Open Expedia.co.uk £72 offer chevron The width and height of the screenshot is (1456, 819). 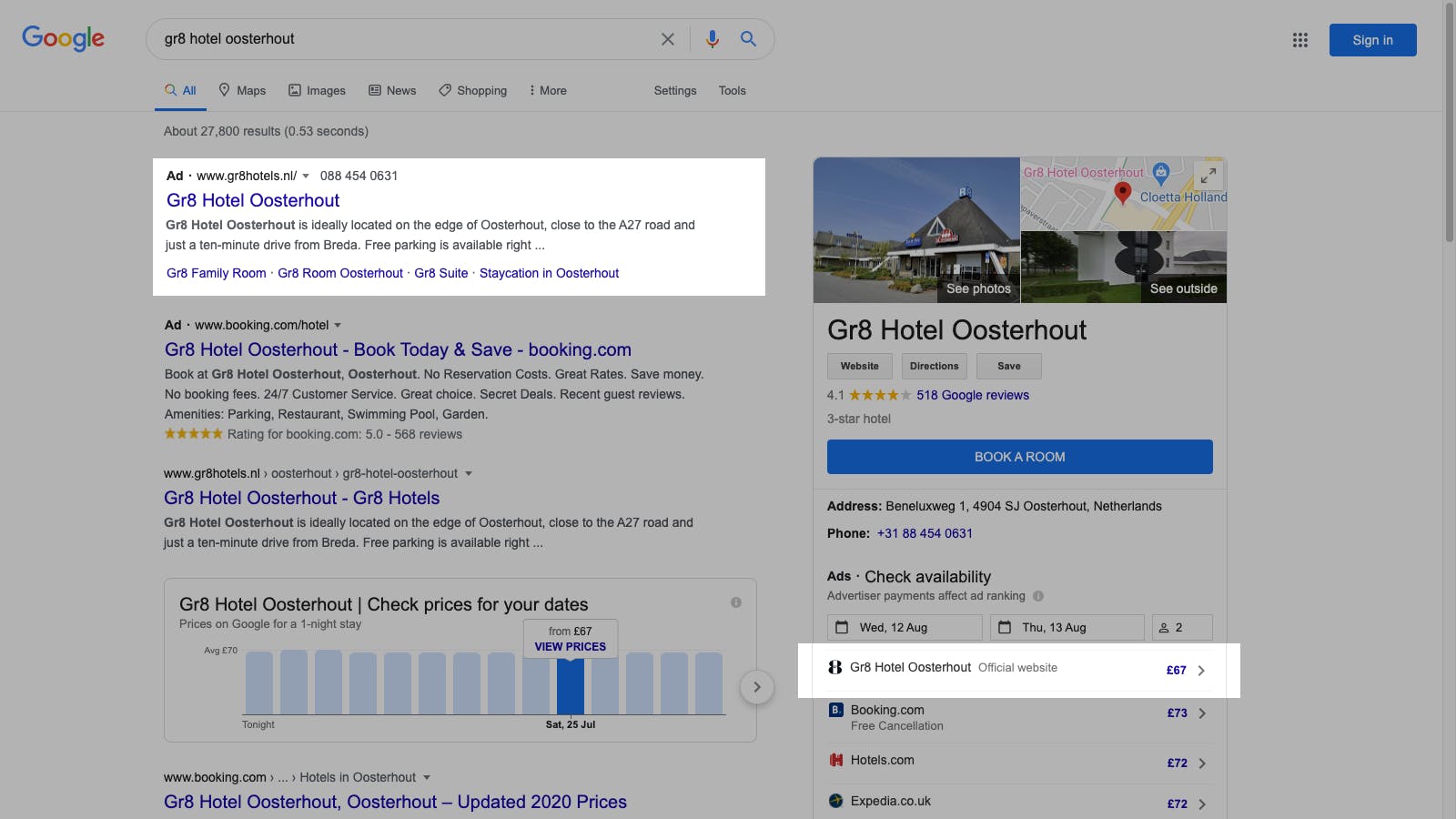[1202, 804]
